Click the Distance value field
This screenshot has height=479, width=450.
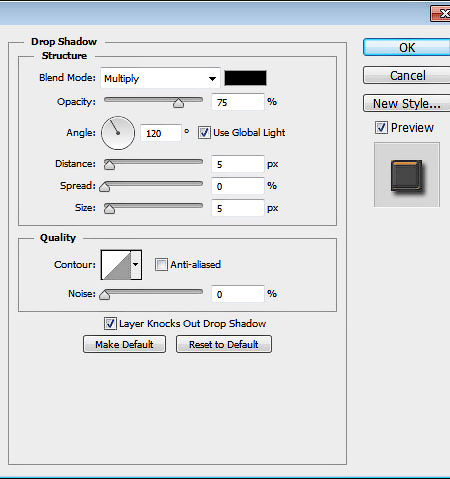(238, 164)
